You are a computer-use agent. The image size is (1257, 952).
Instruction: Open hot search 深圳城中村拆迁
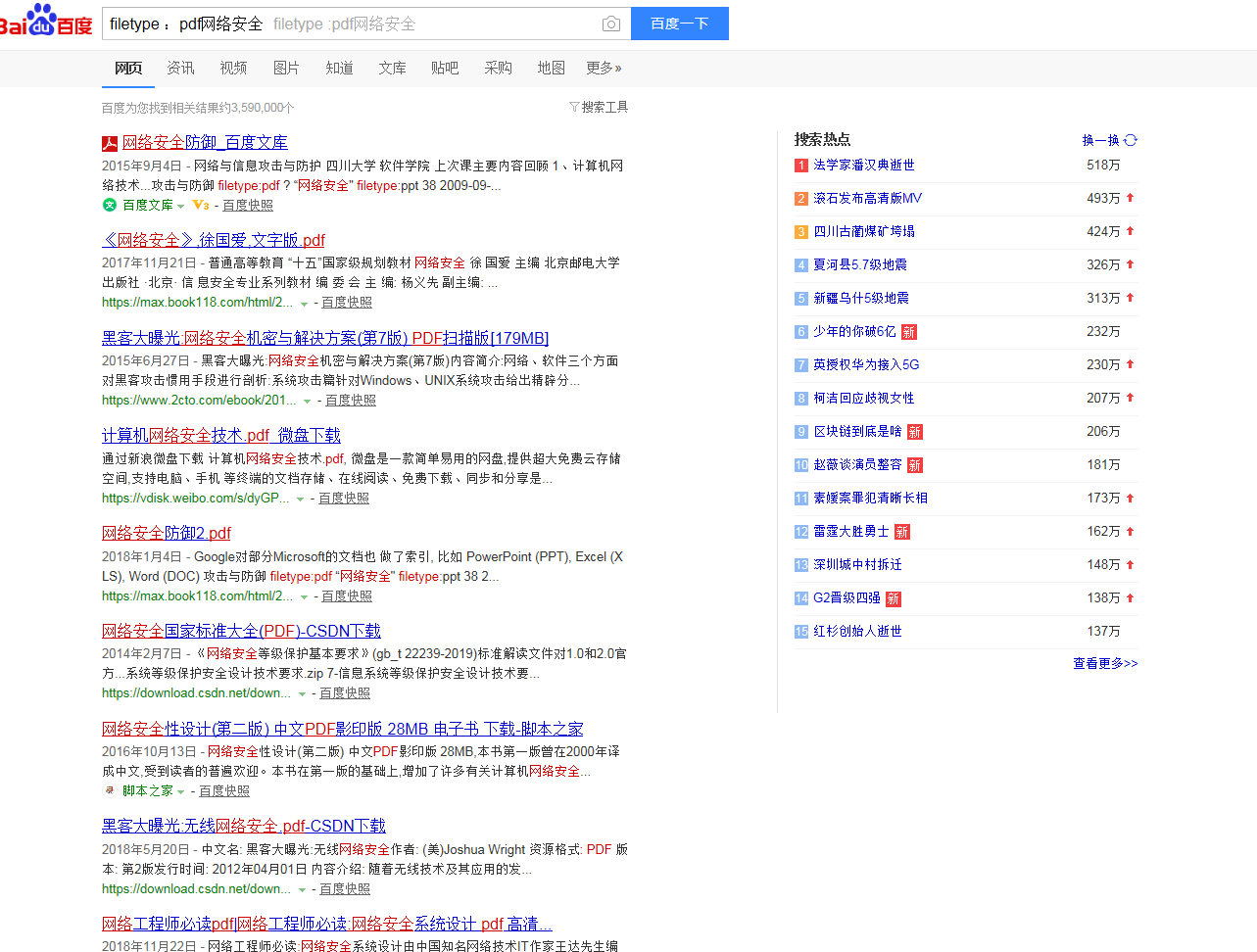pyautogui.click(x=857, y=564)
